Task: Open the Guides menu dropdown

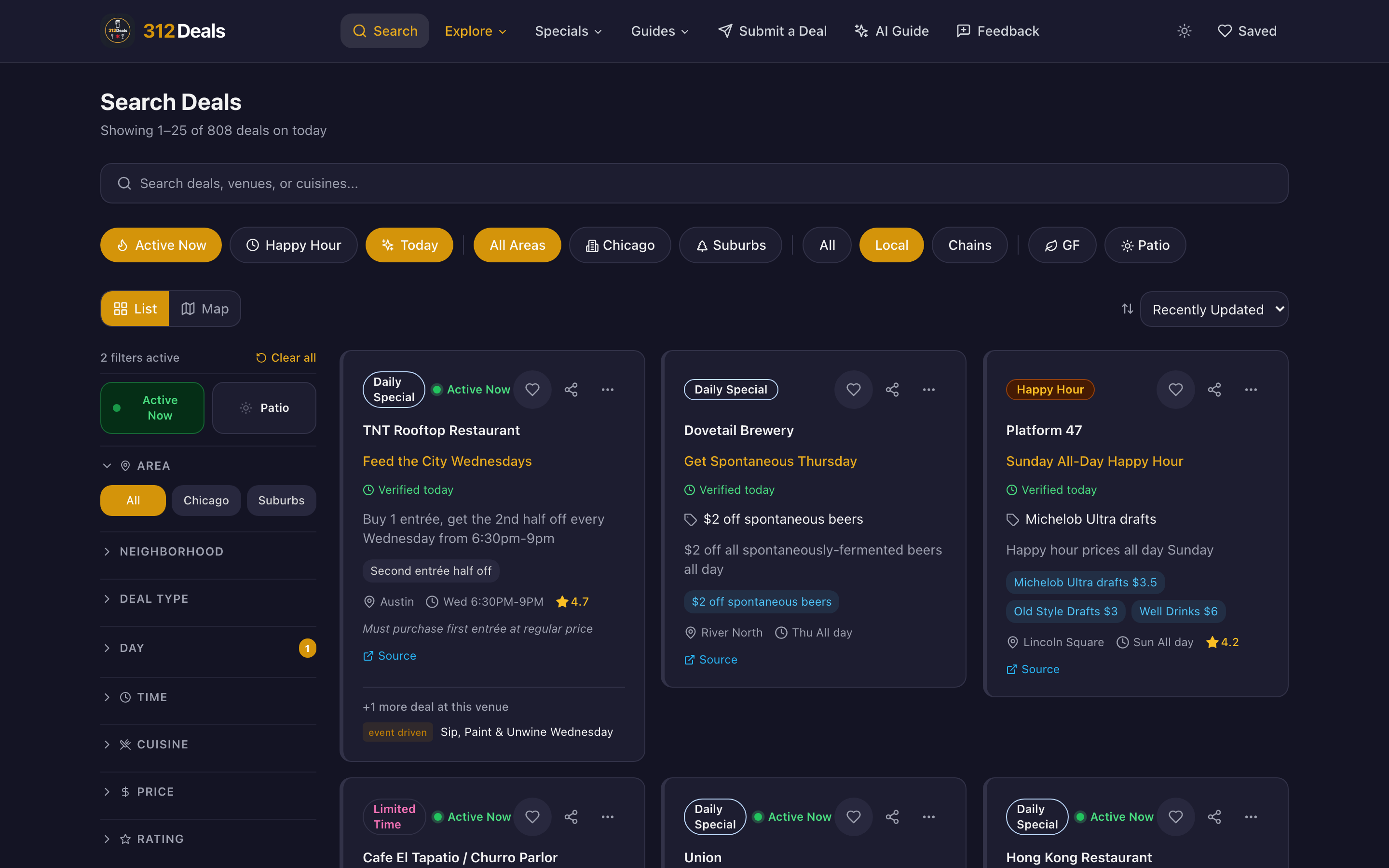Action: click(x=659, y=31)
